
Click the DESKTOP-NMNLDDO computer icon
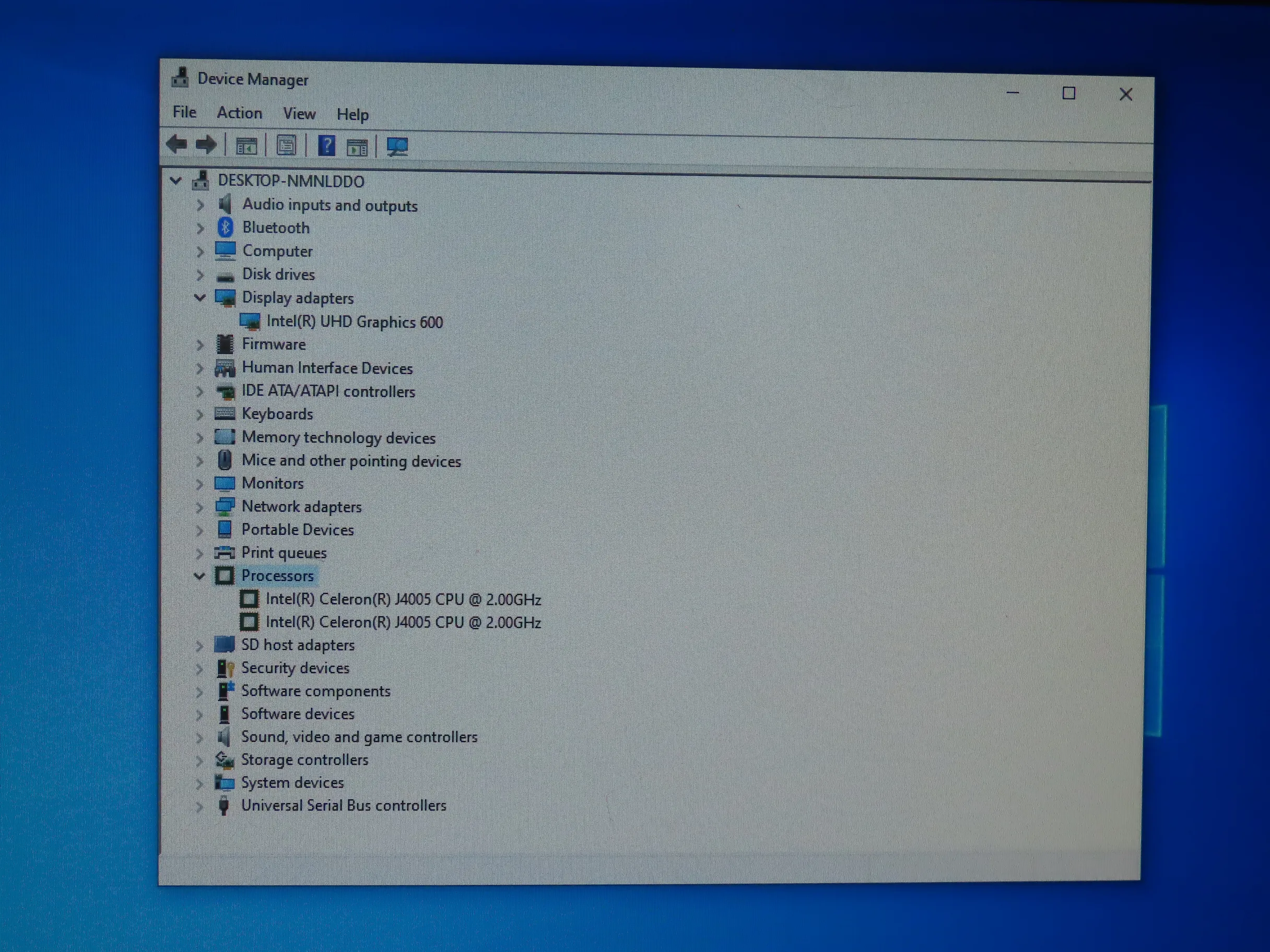coord(201,180)
